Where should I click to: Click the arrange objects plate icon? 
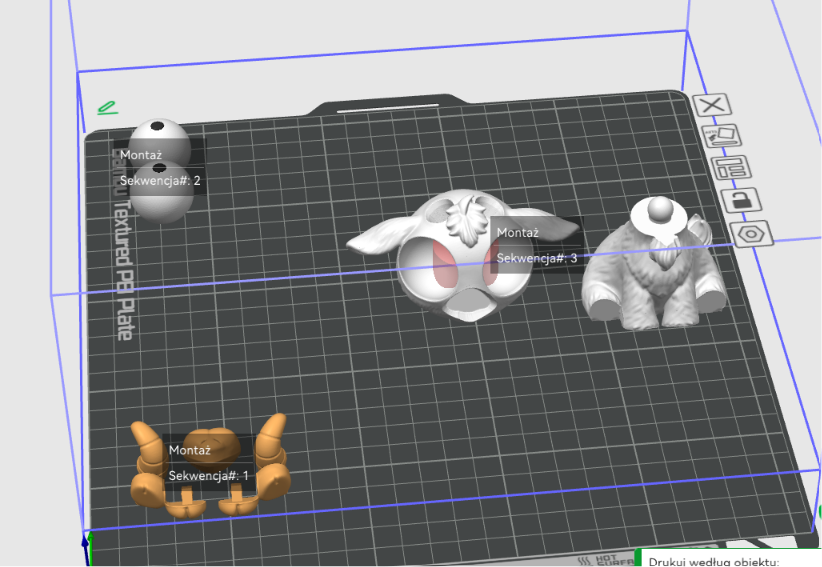(731, 168)
